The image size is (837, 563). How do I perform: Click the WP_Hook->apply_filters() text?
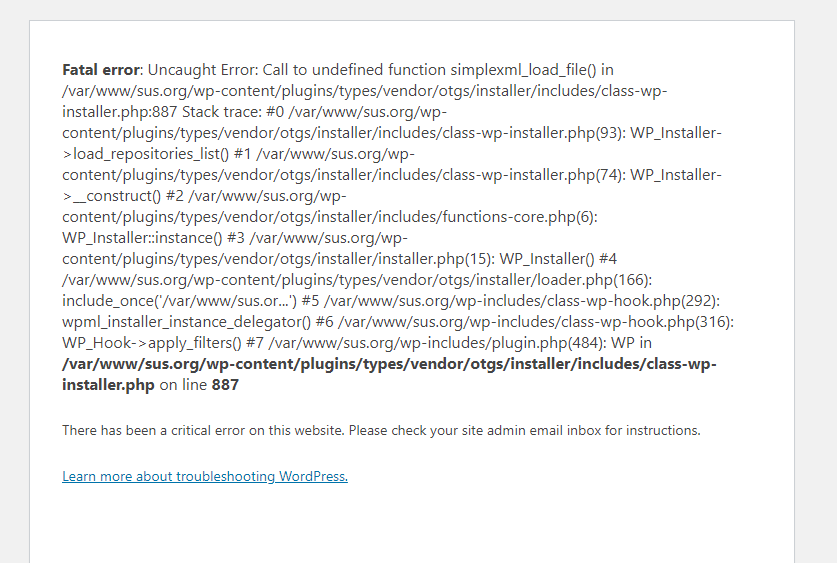[152, 343]
